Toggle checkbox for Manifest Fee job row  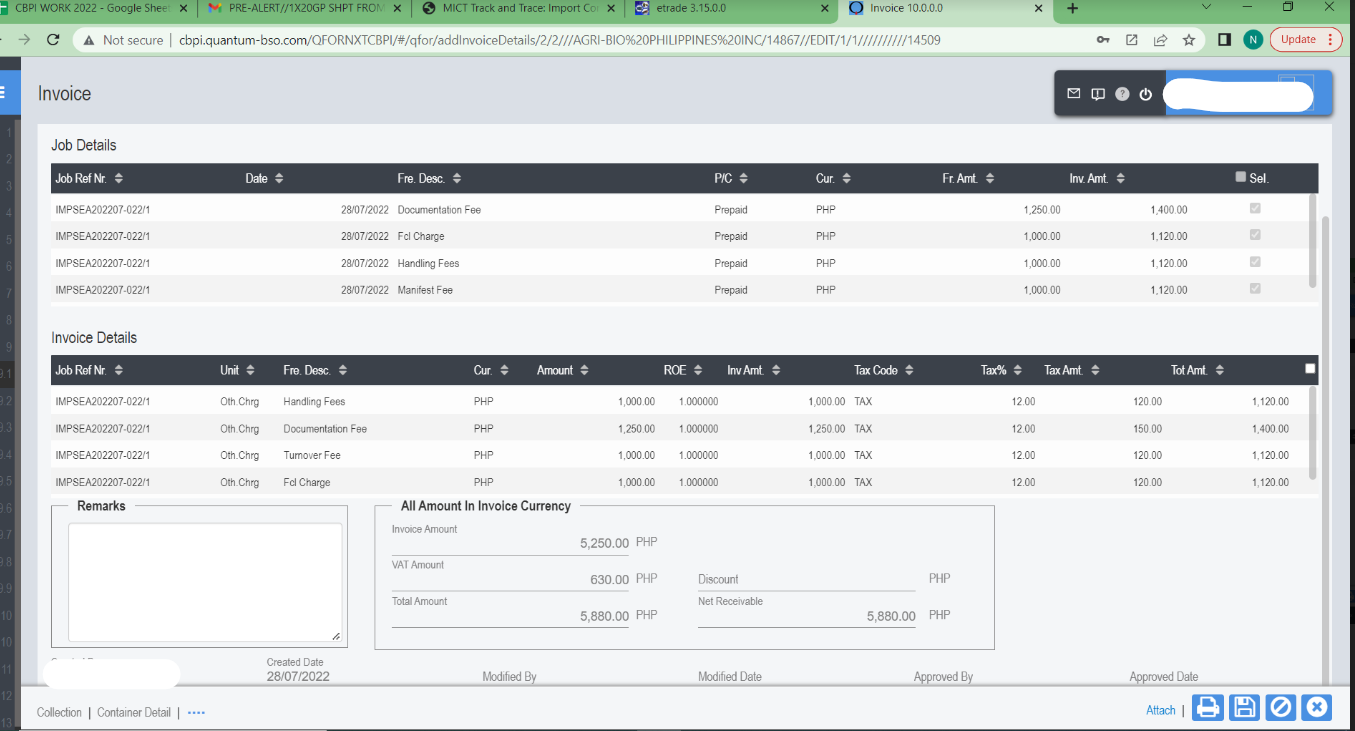[1255, 289]
